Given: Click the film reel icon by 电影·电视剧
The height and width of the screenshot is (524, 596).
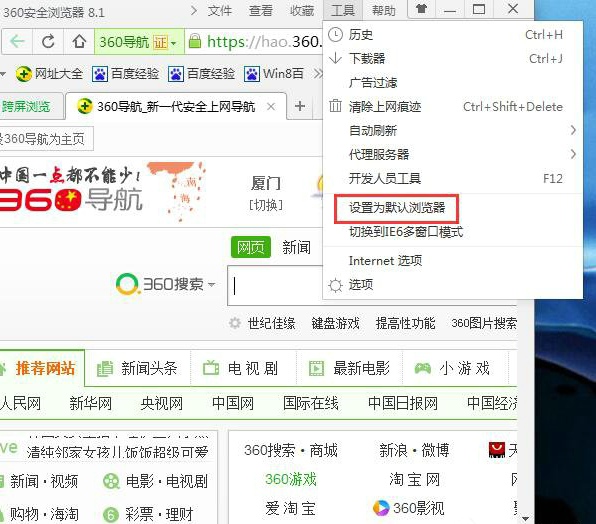Looking at the screenshot, I should pyautogui.click(x=111, y=481).
